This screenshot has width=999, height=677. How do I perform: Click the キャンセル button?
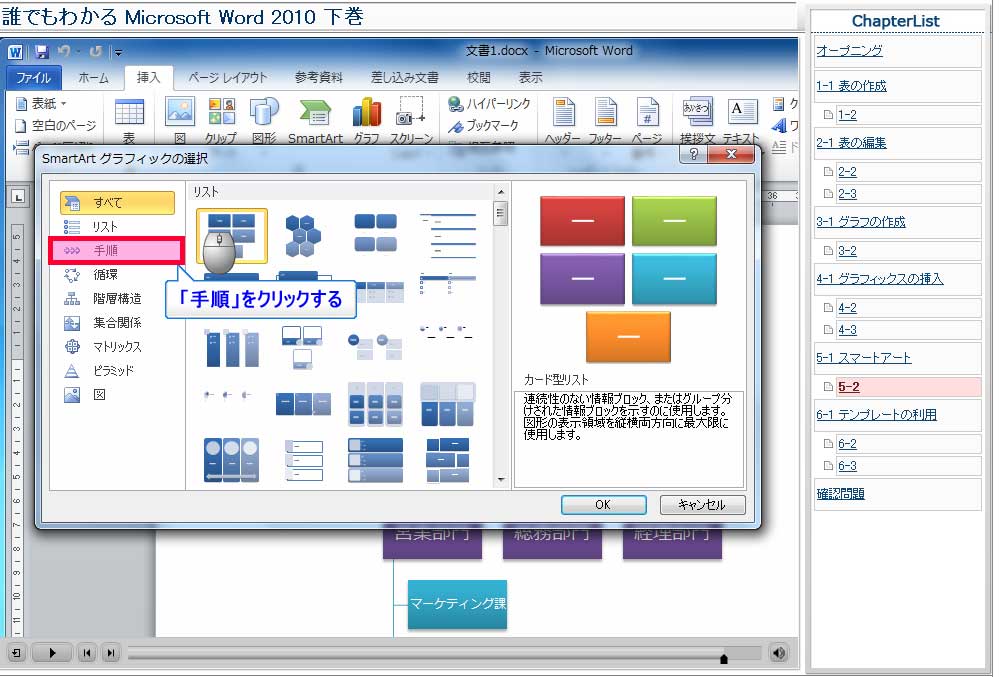[702, 504]
